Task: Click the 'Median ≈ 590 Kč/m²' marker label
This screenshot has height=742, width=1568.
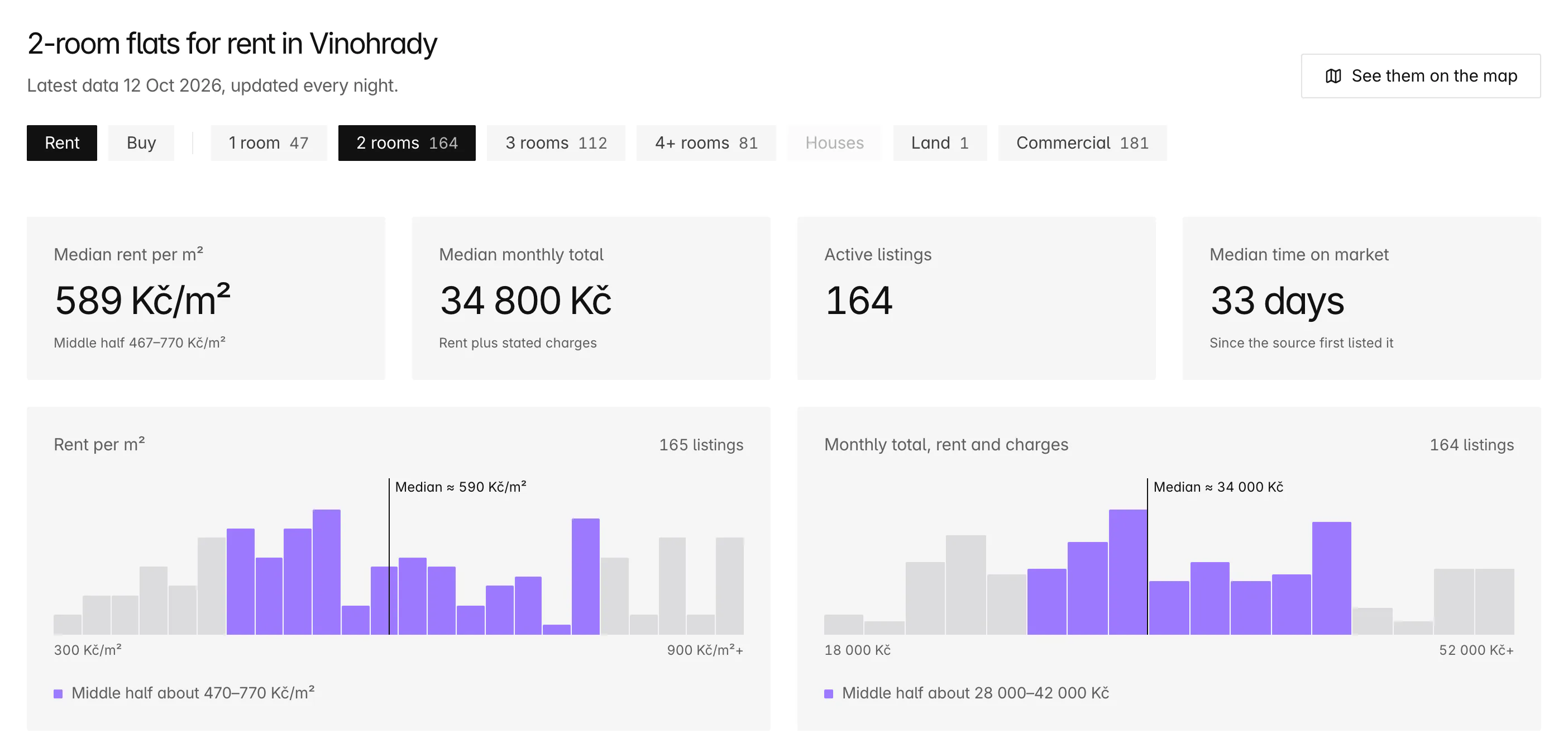Action: tap(461, 487)
